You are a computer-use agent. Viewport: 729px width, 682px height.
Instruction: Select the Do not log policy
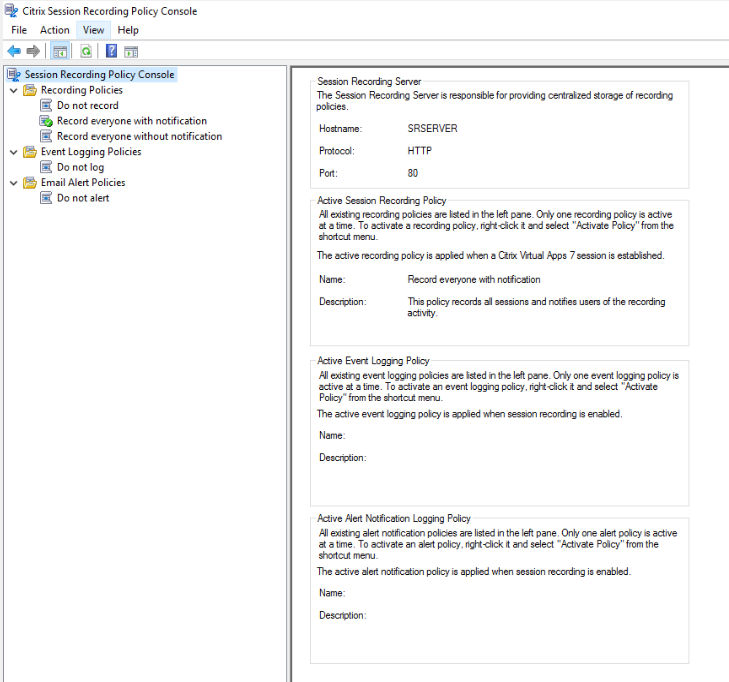pos(80,167)
